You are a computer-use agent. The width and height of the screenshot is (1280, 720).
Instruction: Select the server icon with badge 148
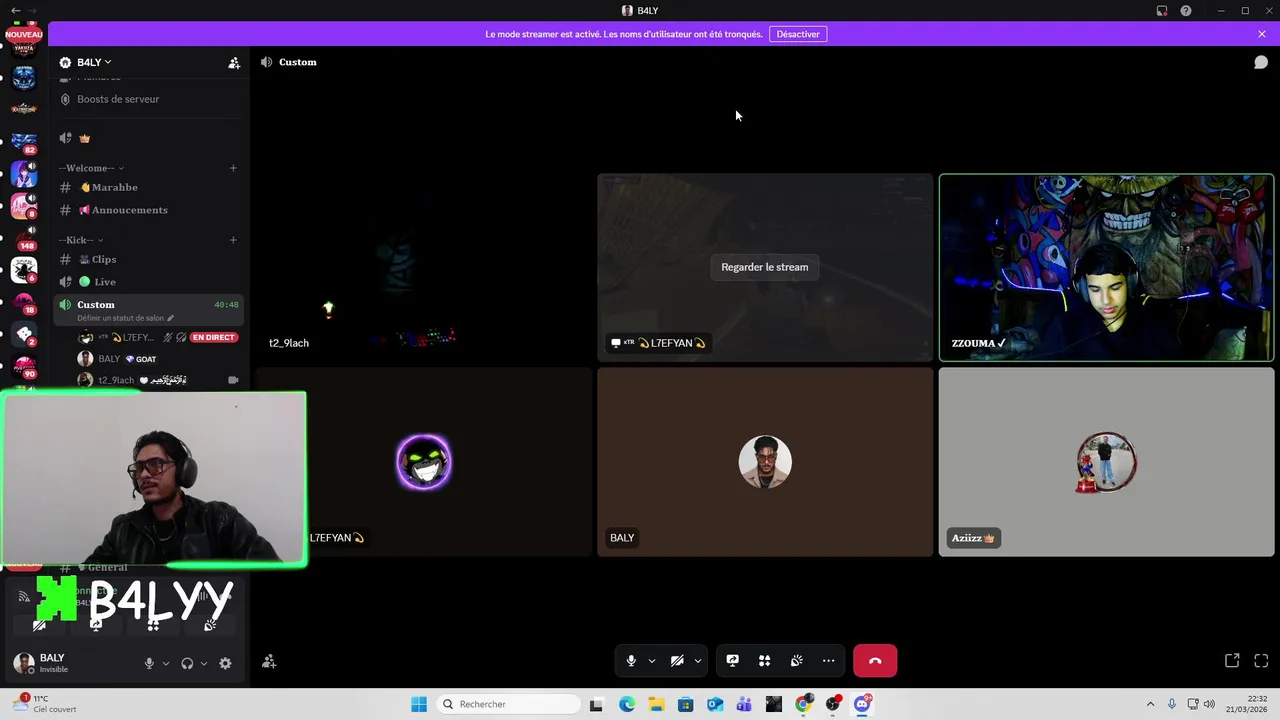(x=24, y=237)
